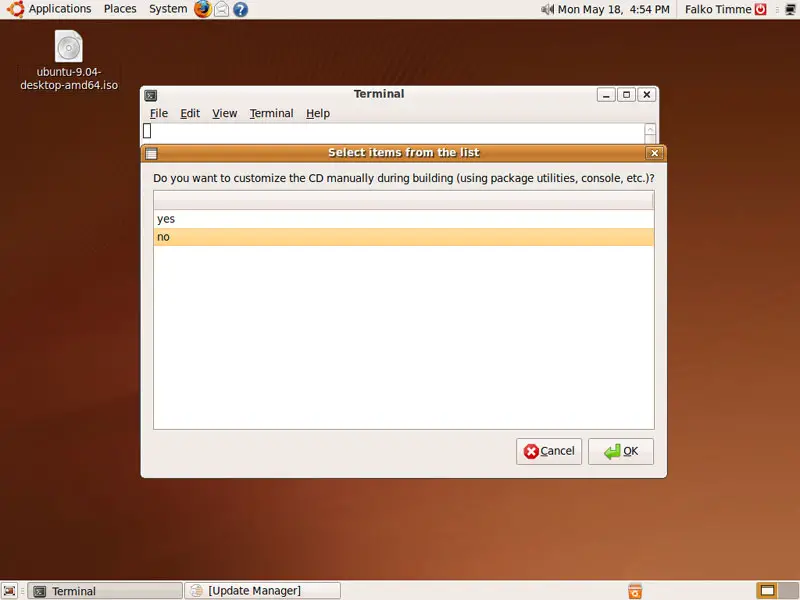Click the Terminal scrollbar up arrow

click(x=650, y=130)
